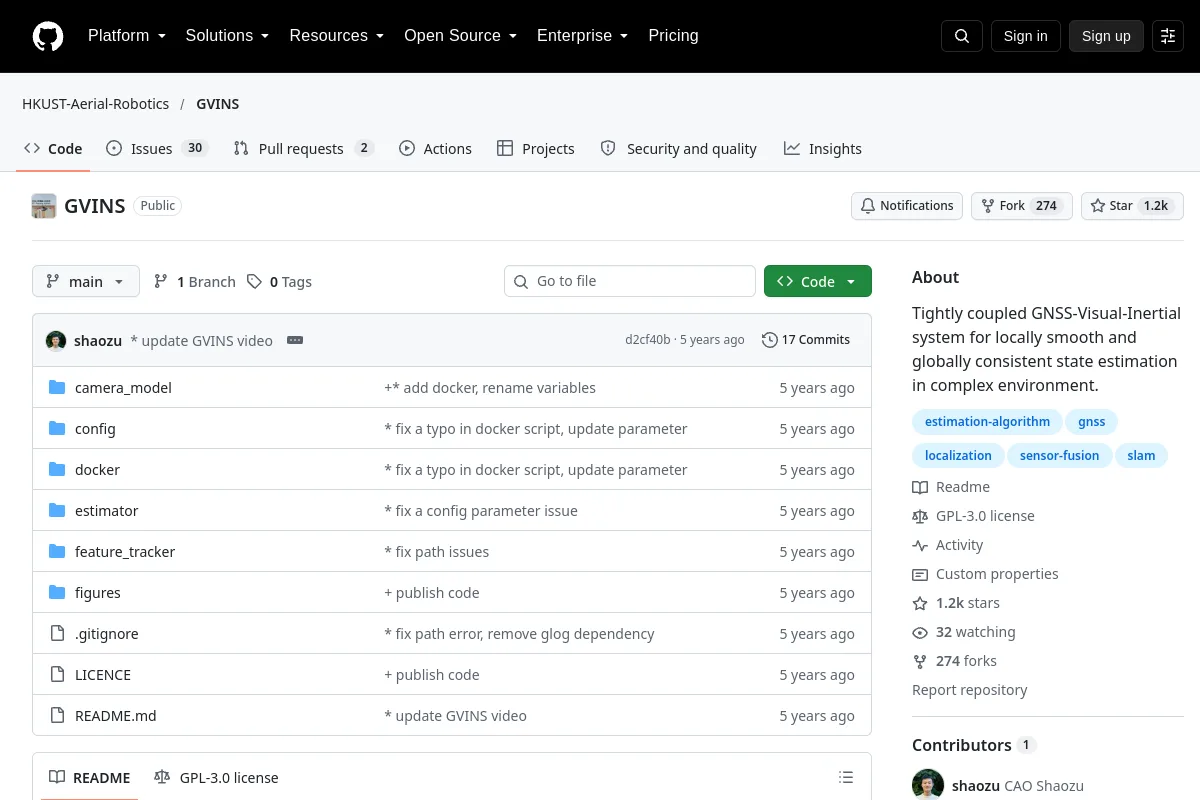View the 32 watching link
The height and width of the screenshot is (800, 1200).
pos(964,632)
